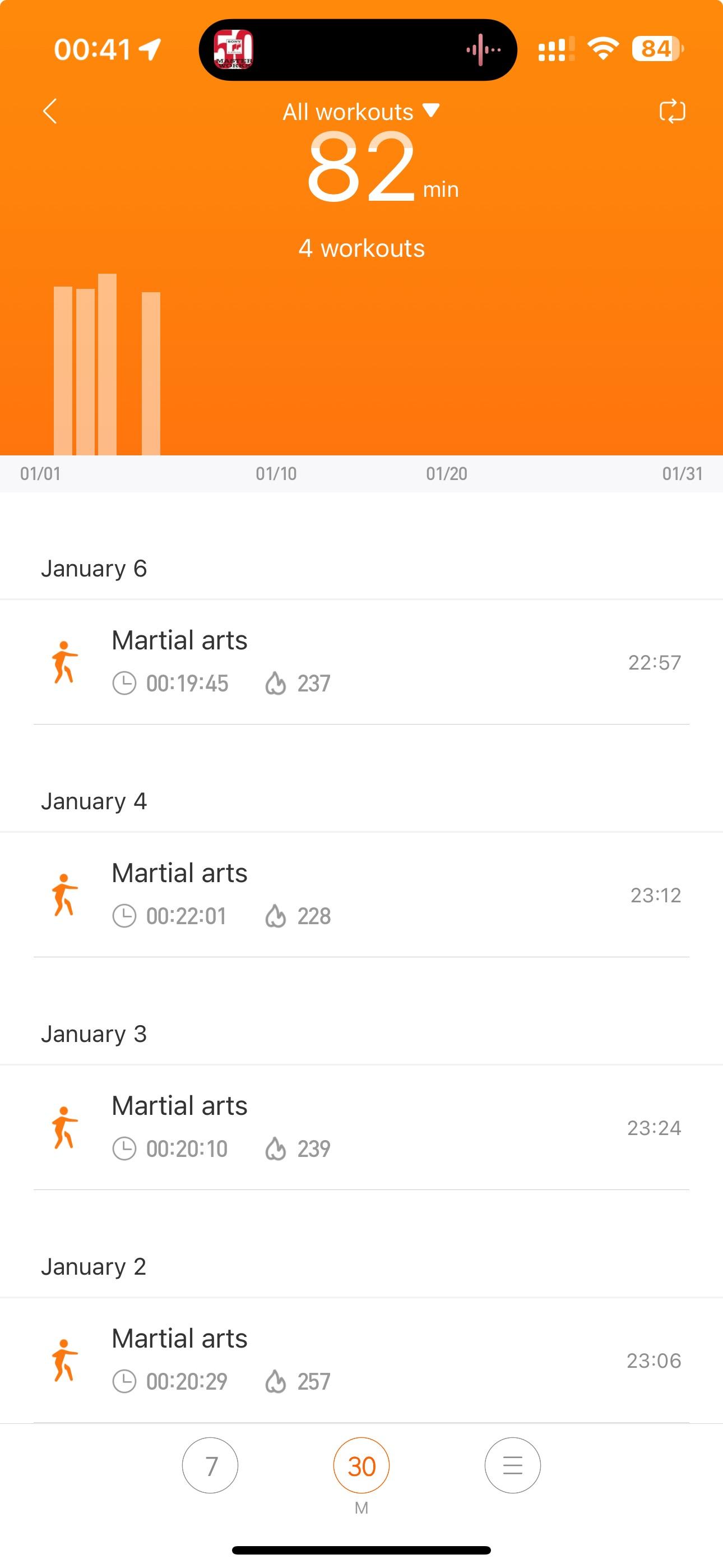The width and height of the screenshot is (723, 1568).
Task: Tap the flame icon beside 237
Action: coord(276,683)
